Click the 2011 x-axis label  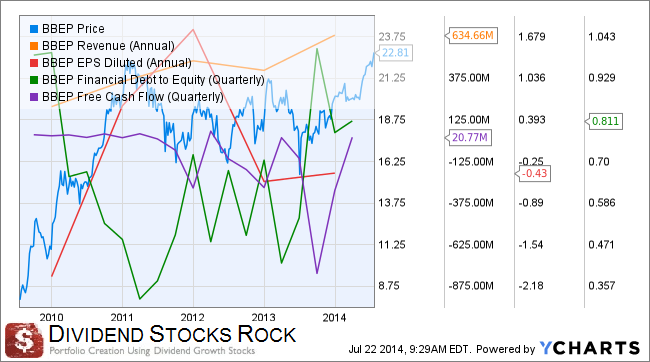(x=122, y=318)
